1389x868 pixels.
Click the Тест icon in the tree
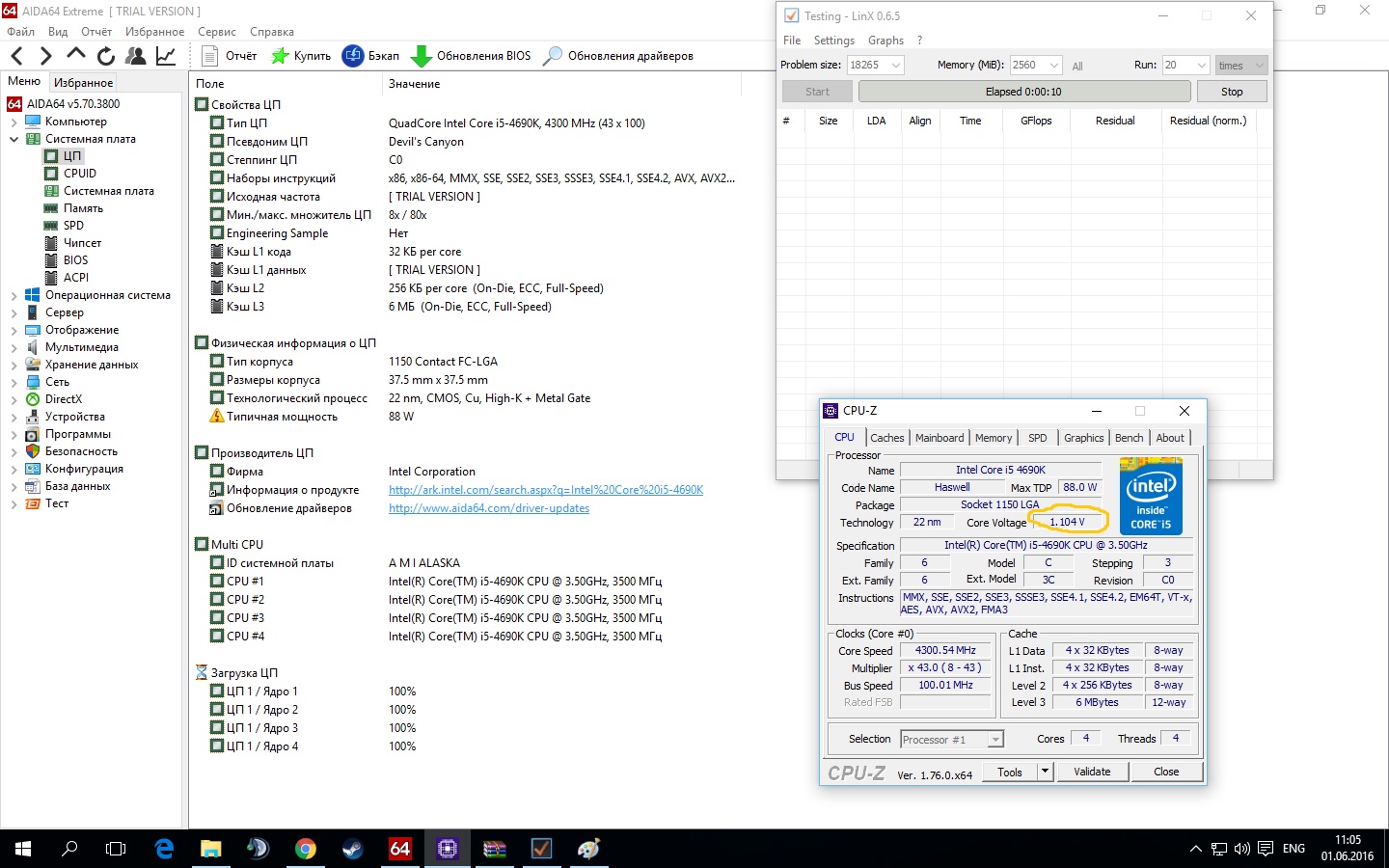point(33,503)
